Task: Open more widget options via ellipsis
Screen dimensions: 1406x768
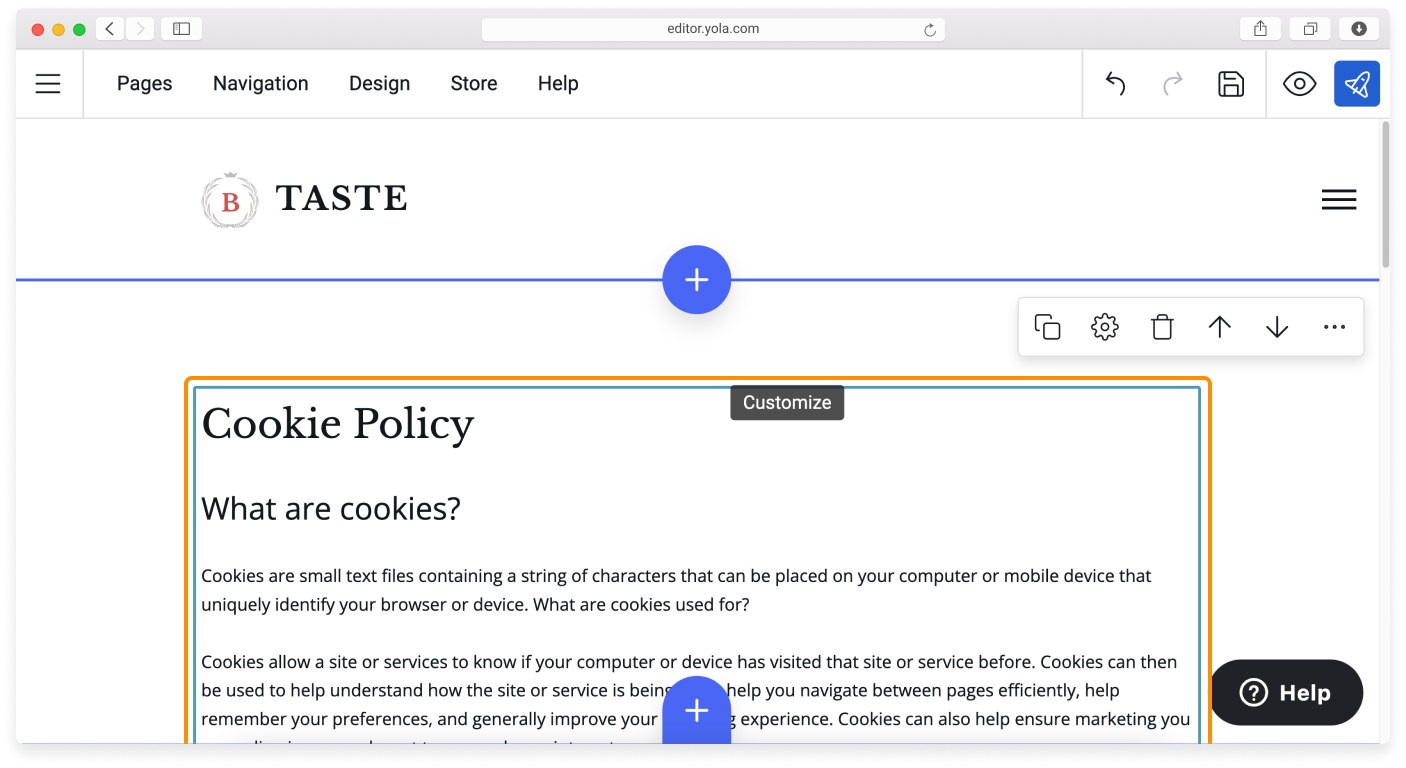Action: tap(1334, 326)
